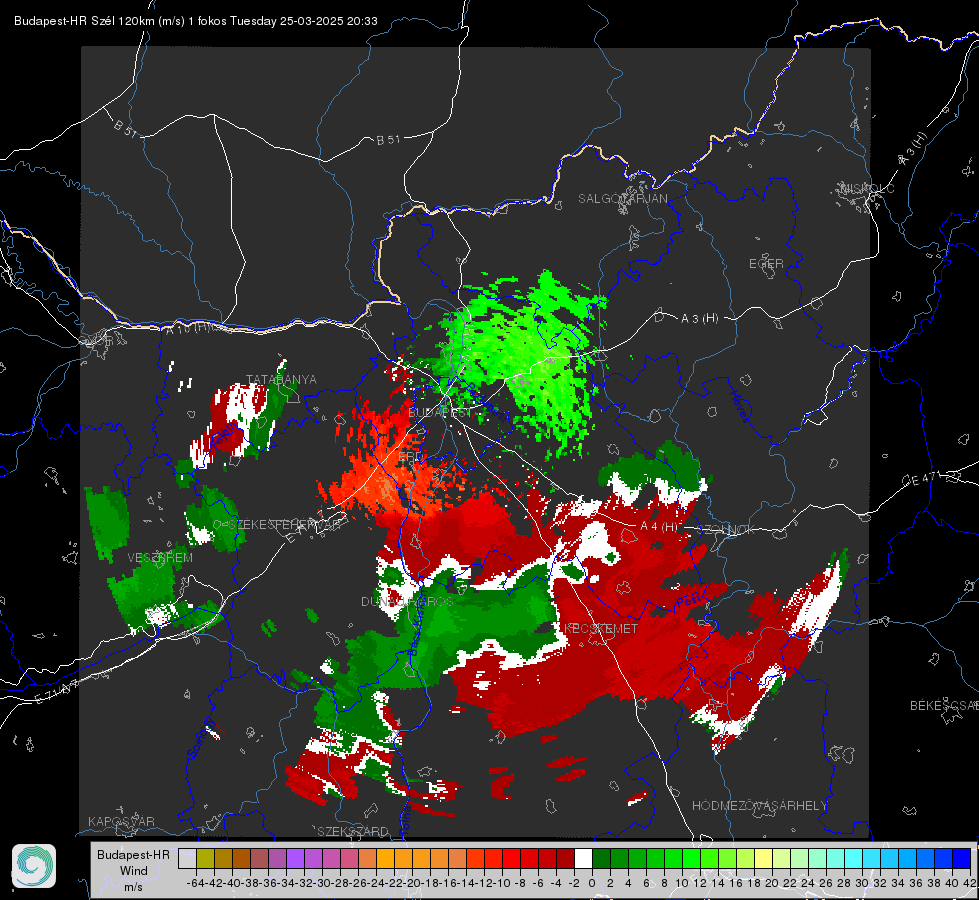
Task: Click the 'A 4 (H)' road label
Action: 658,527
